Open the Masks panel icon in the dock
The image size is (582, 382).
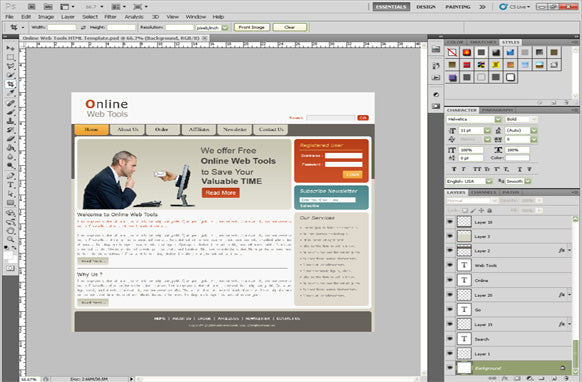436,106
